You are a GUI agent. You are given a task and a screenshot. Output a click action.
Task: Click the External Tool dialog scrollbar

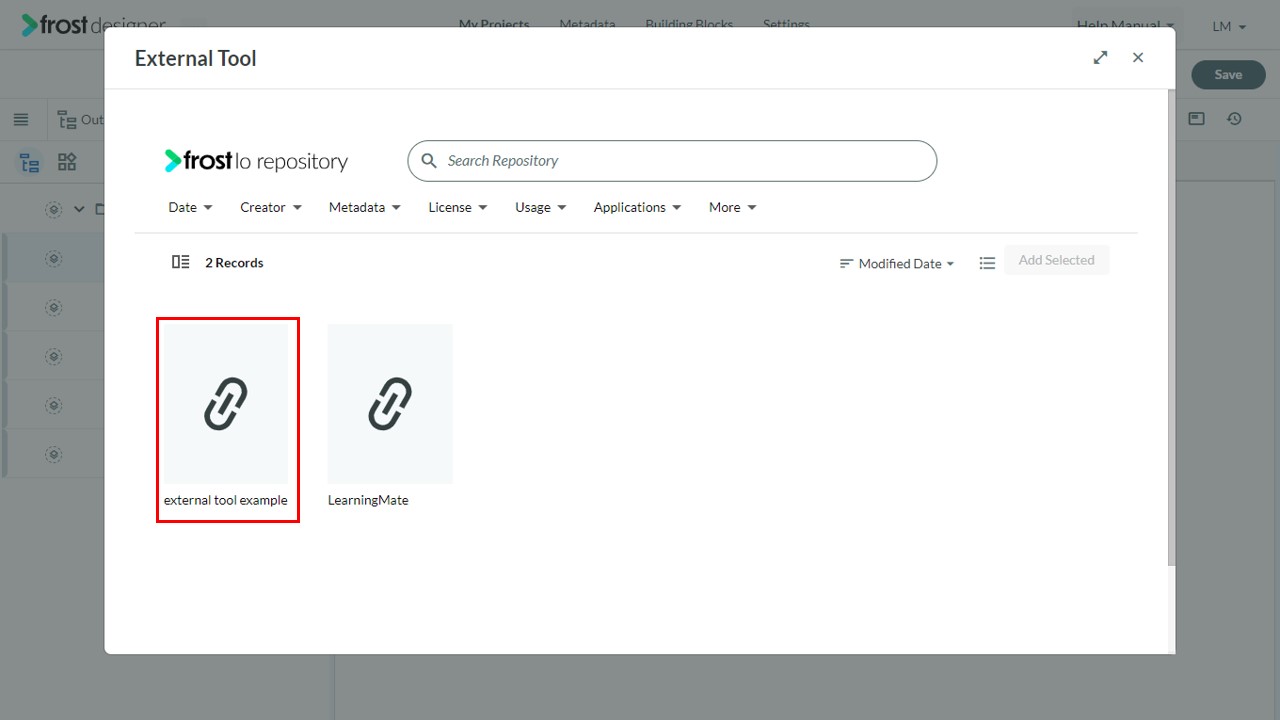click(x=1172, y=328)
